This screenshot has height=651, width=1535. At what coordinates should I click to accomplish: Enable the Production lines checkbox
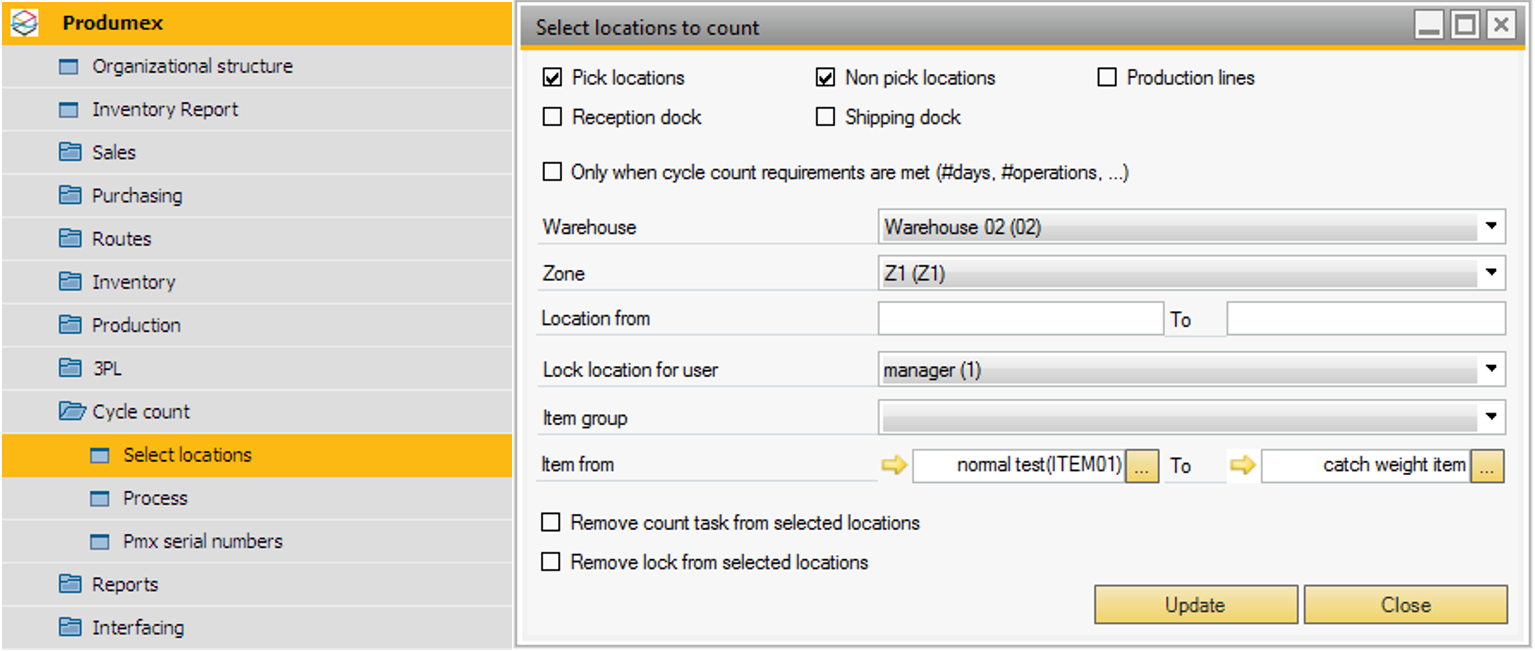1107,78
